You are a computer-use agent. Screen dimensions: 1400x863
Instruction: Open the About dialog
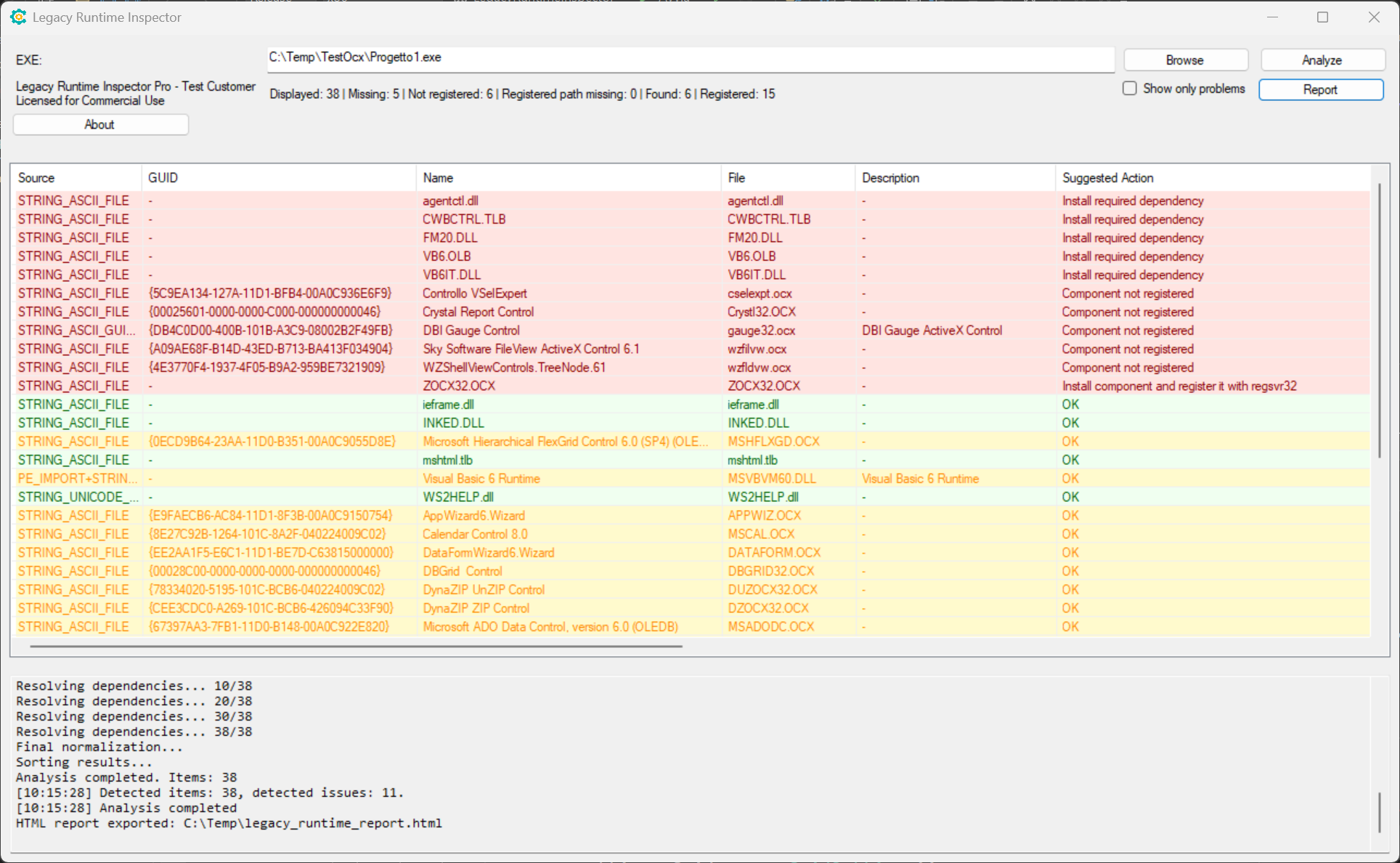[100, 124]
